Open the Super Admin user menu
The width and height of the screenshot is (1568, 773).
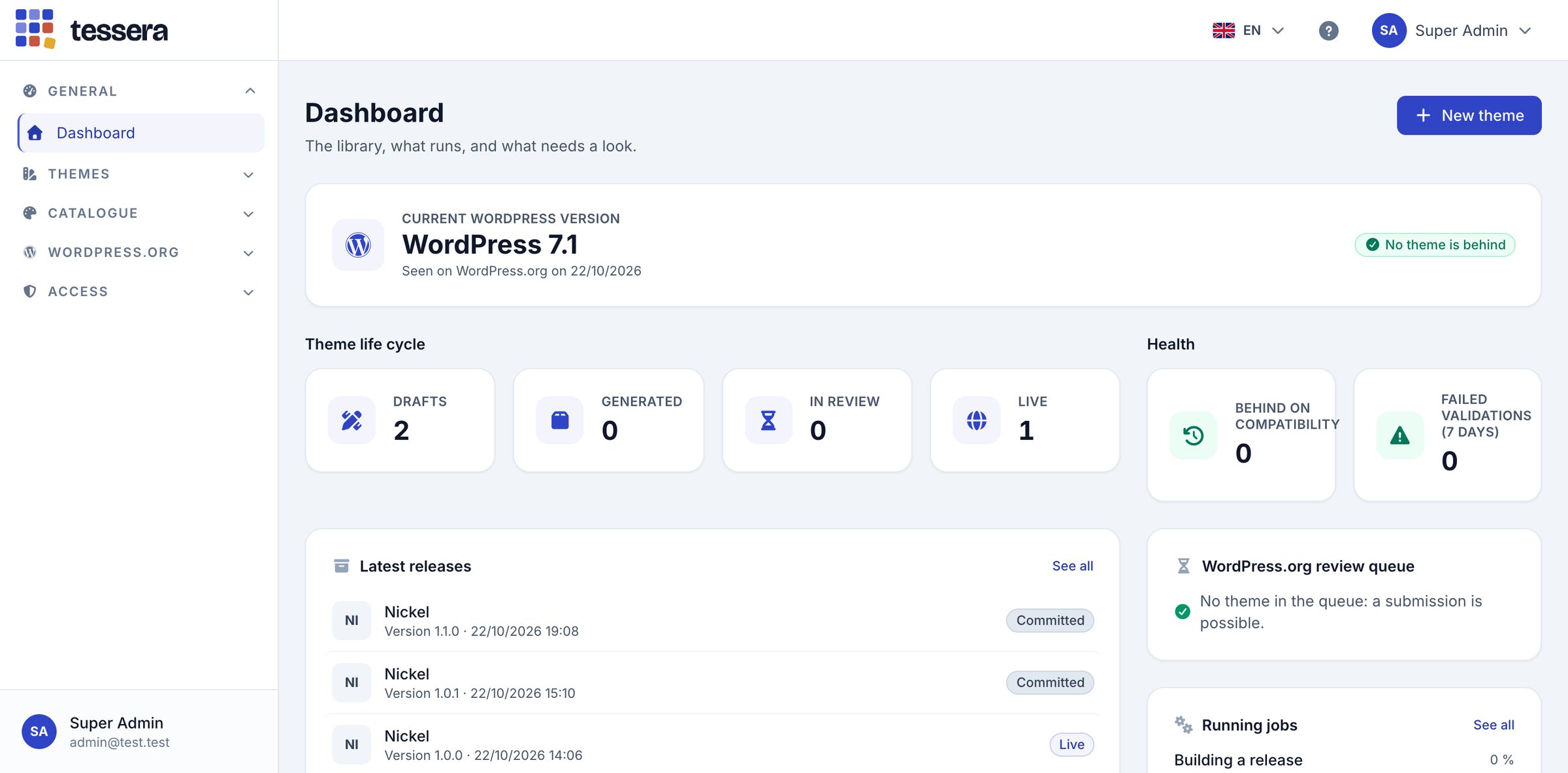coord(1452,30)
